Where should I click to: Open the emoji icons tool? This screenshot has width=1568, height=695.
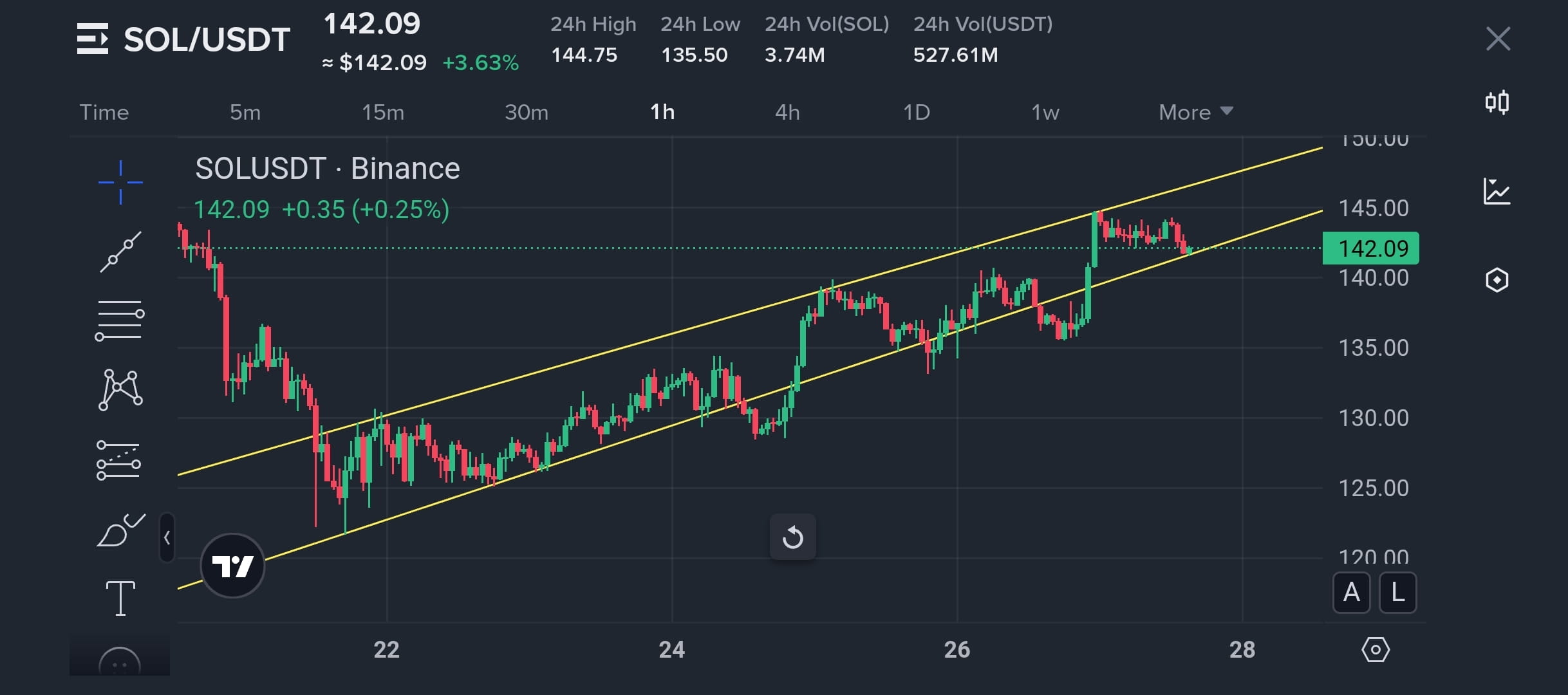[x=120, y=662]
